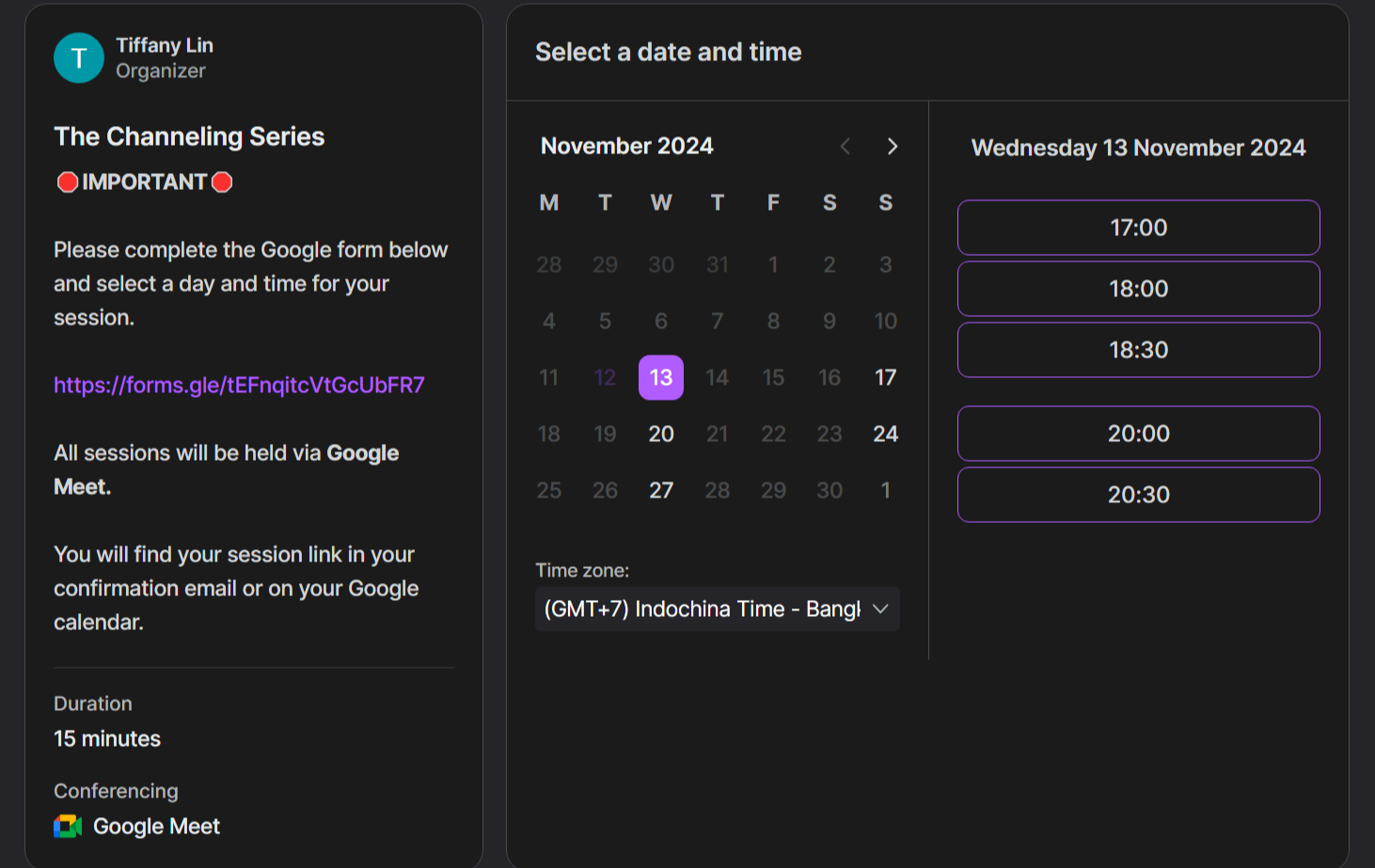The height and width of the screenshot is (868, 1375).
Task: Choose the 18:30 time slot
Action: [x=1138, y=350]
